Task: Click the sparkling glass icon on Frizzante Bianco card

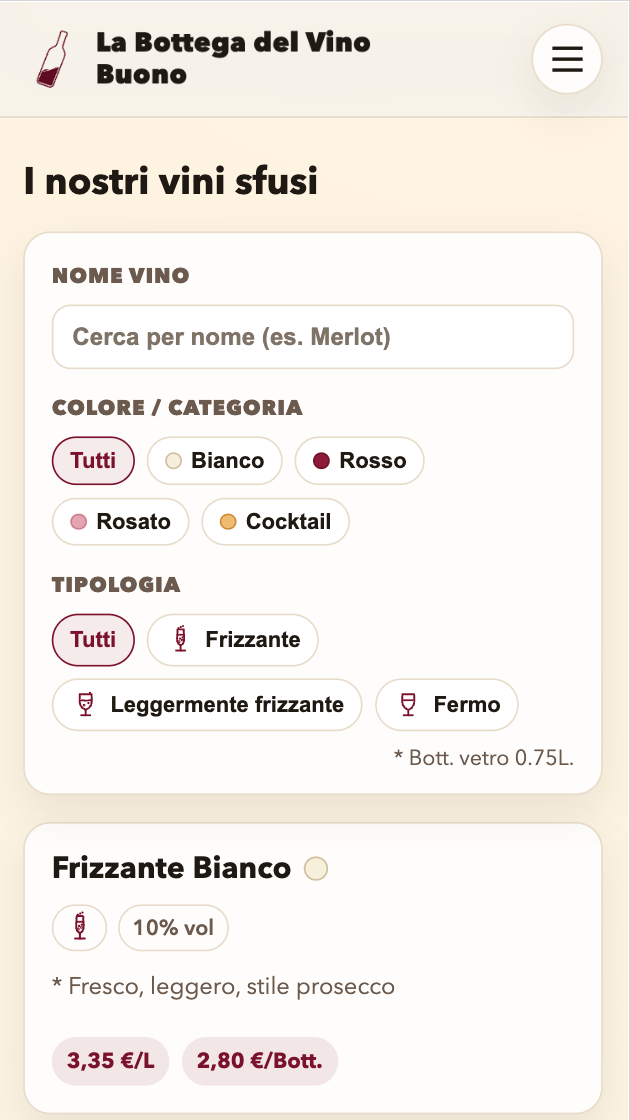Action: [79, 927]
